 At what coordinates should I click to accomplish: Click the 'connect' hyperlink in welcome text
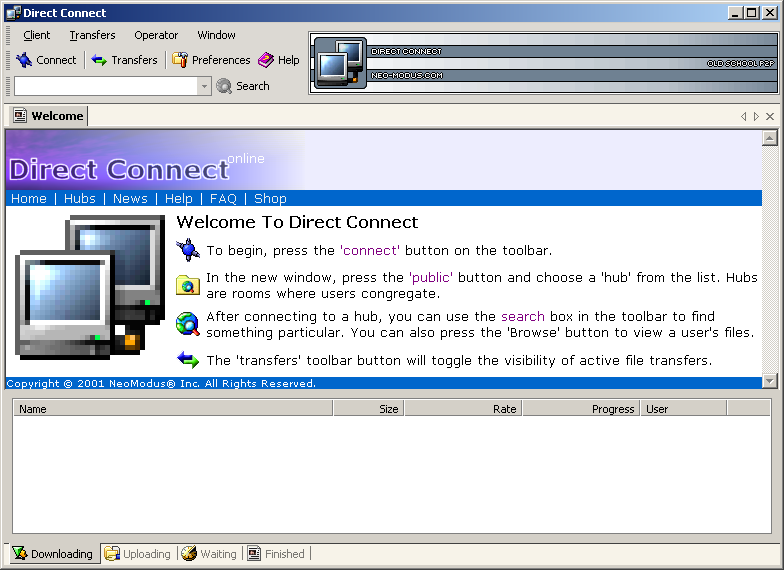370,250
